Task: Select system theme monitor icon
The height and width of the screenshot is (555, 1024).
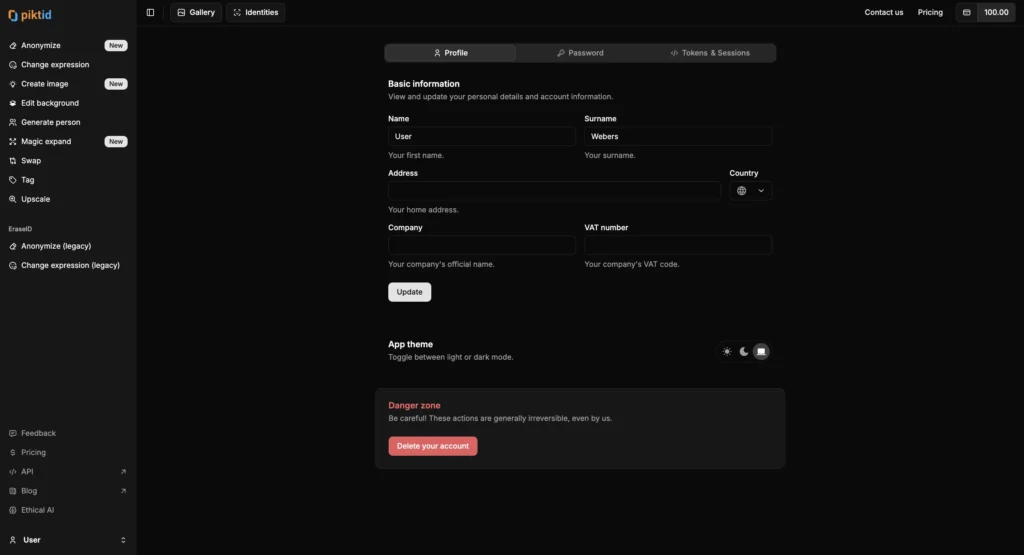Action: (x=761, y=351)
